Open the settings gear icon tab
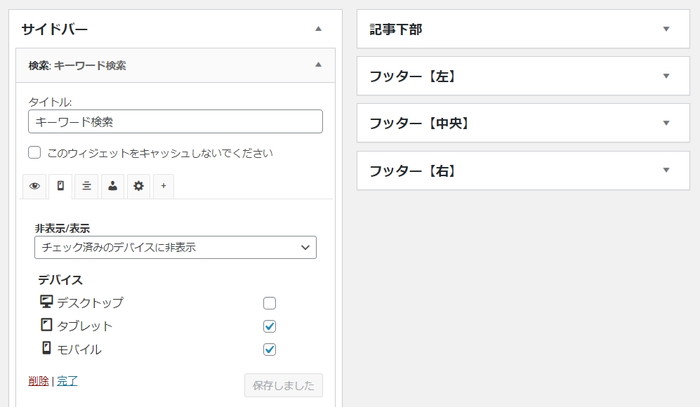Image resolution: width=700 pixels, height=407 pixels. coord(138,186)
